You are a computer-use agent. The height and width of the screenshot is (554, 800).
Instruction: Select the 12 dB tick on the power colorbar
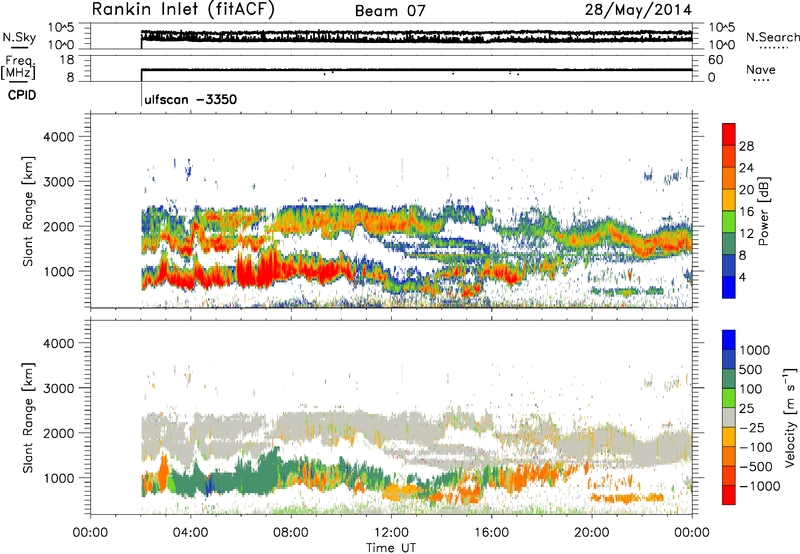click(746, 234)
